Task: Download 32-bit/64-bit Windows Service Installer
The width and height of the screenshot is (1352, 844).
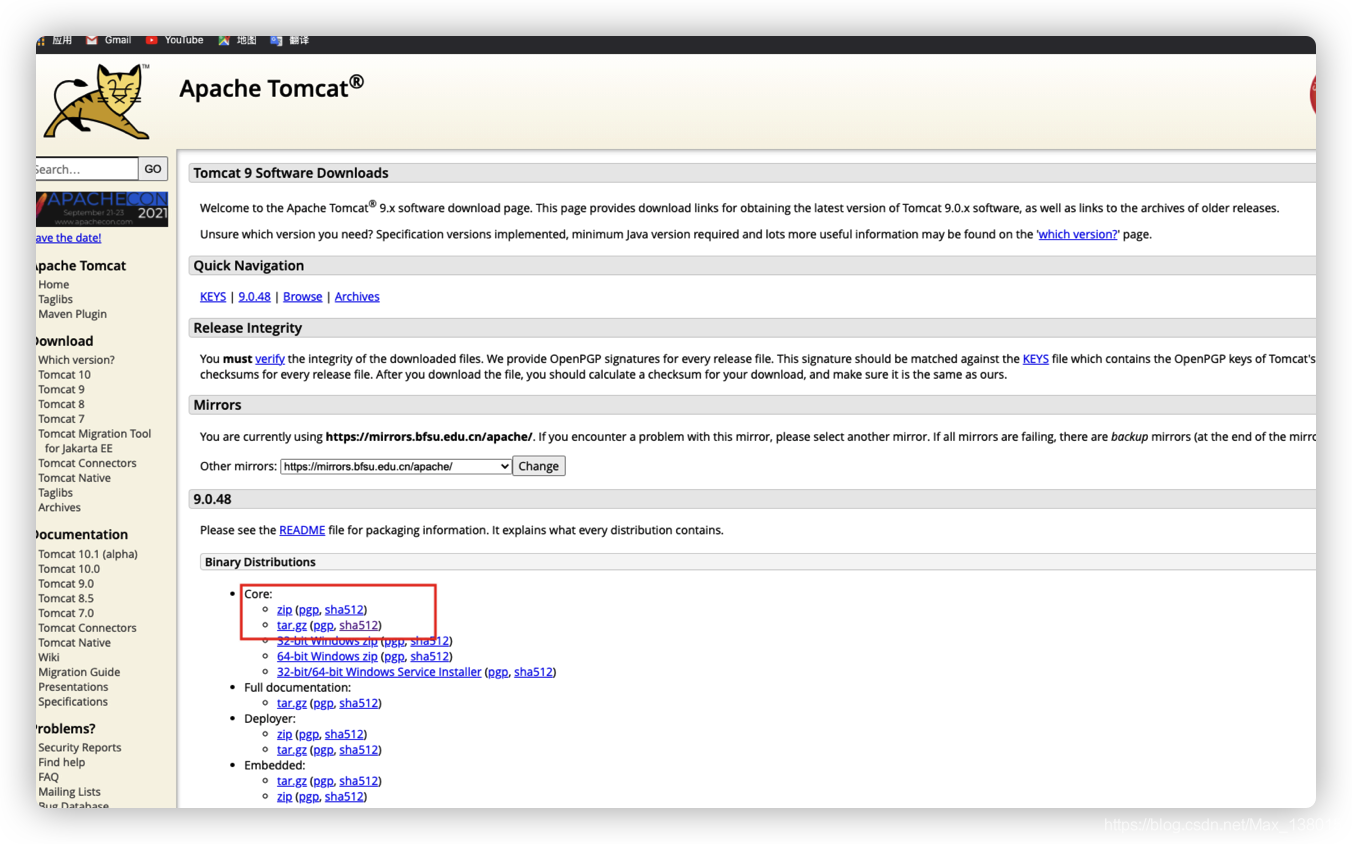Action: (x=379, y=672)
